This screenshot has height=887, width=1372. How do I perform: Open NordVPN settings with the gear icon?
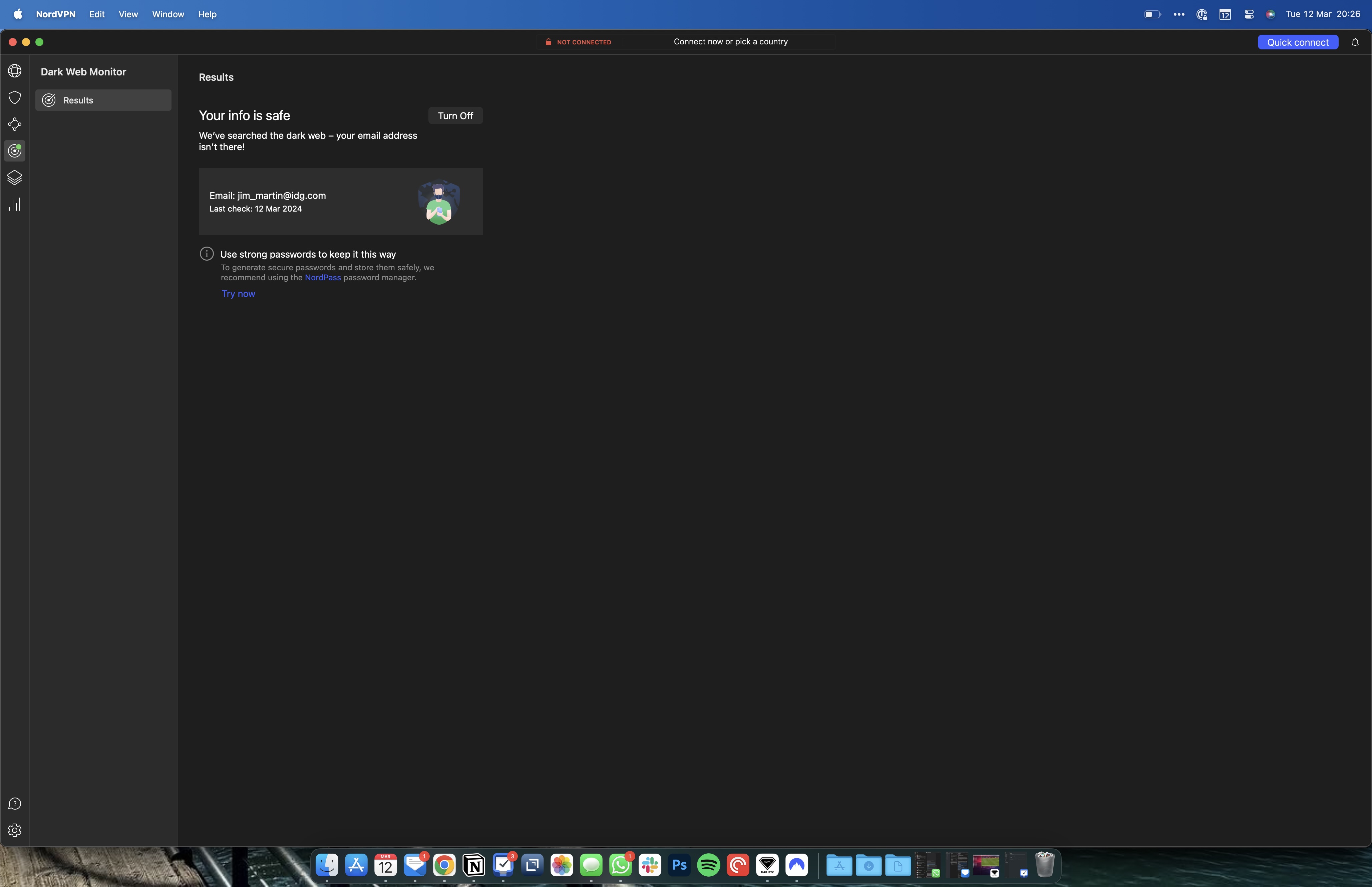(14, 830)
